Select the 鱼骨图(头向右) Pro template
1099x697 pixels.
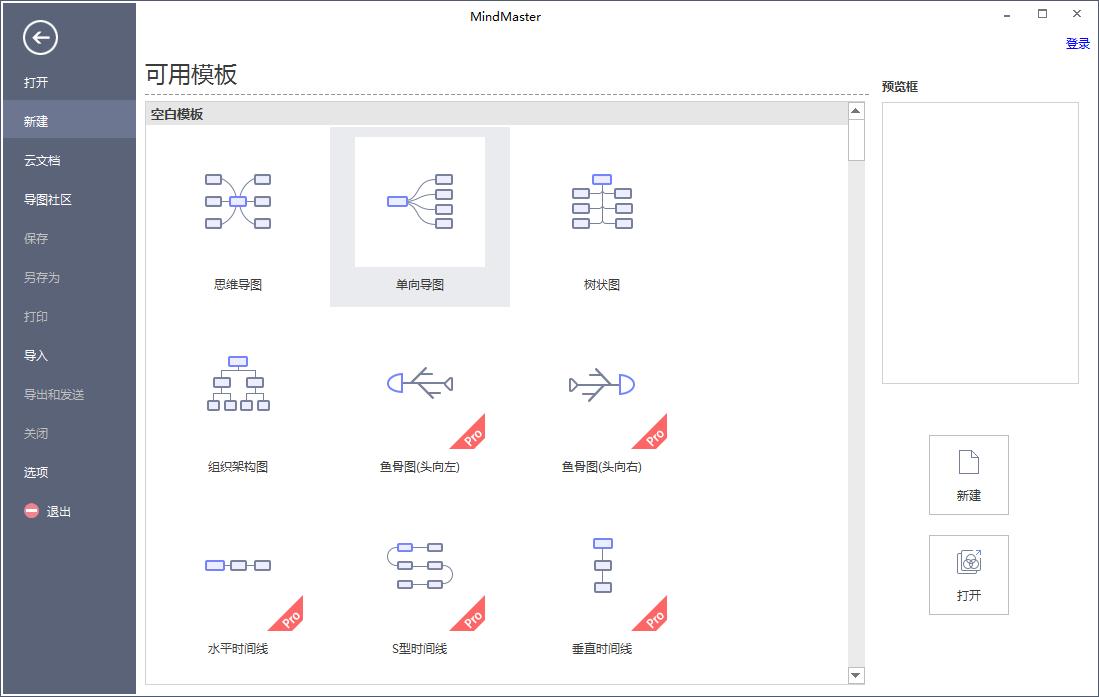pyautogui.click(x=601, y=385)
